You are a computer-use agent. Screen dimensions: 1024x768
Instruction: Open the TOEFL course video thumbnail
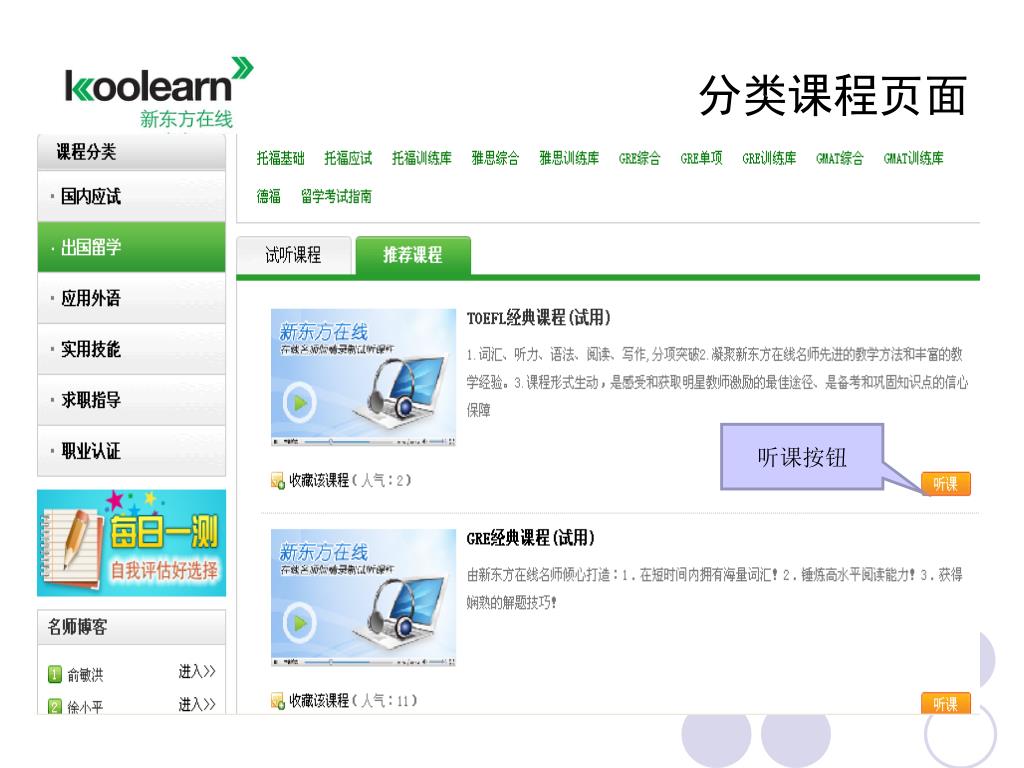coord(363,377)
